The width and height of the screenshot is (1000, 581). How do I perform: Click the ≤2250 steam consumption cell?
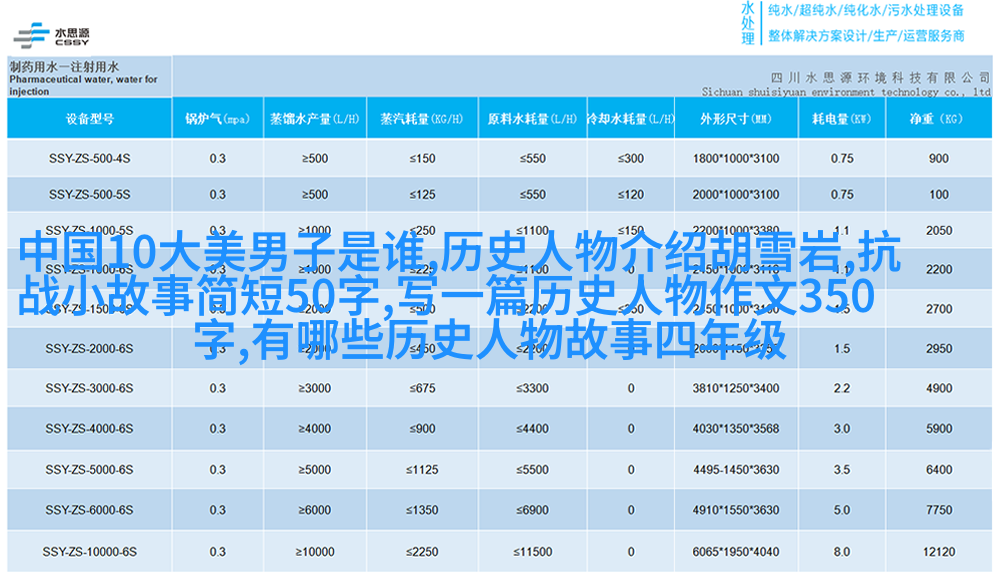click(x=422, y=552)
